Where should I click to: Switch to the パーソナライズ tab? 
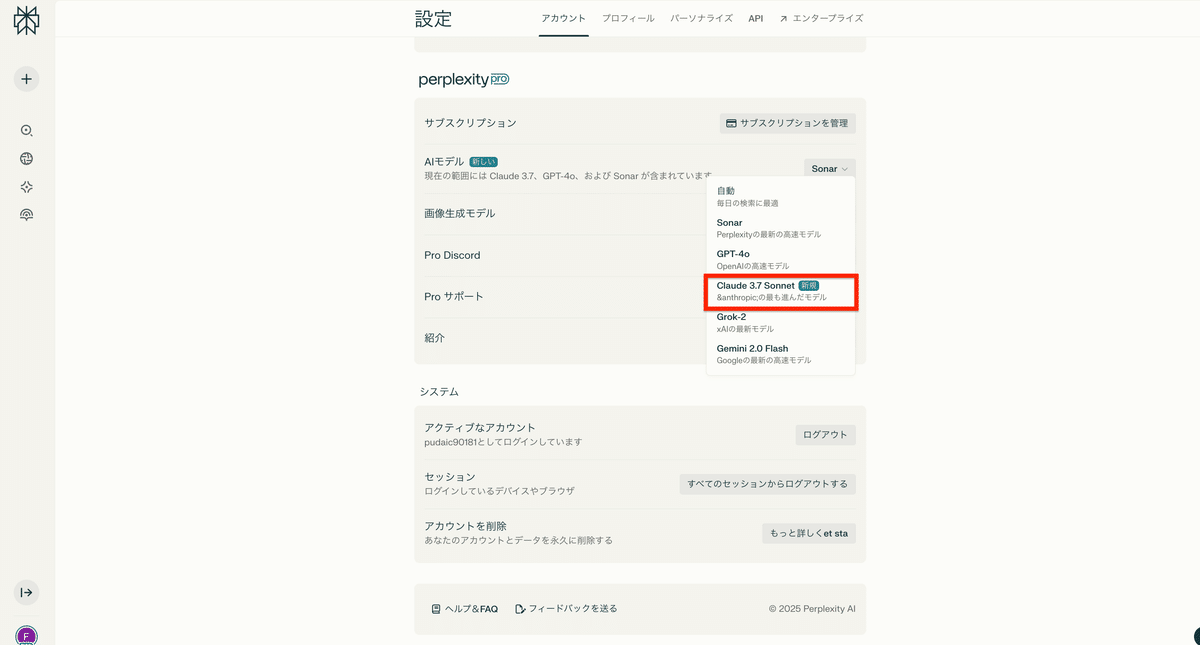click(x=701, y=19)
